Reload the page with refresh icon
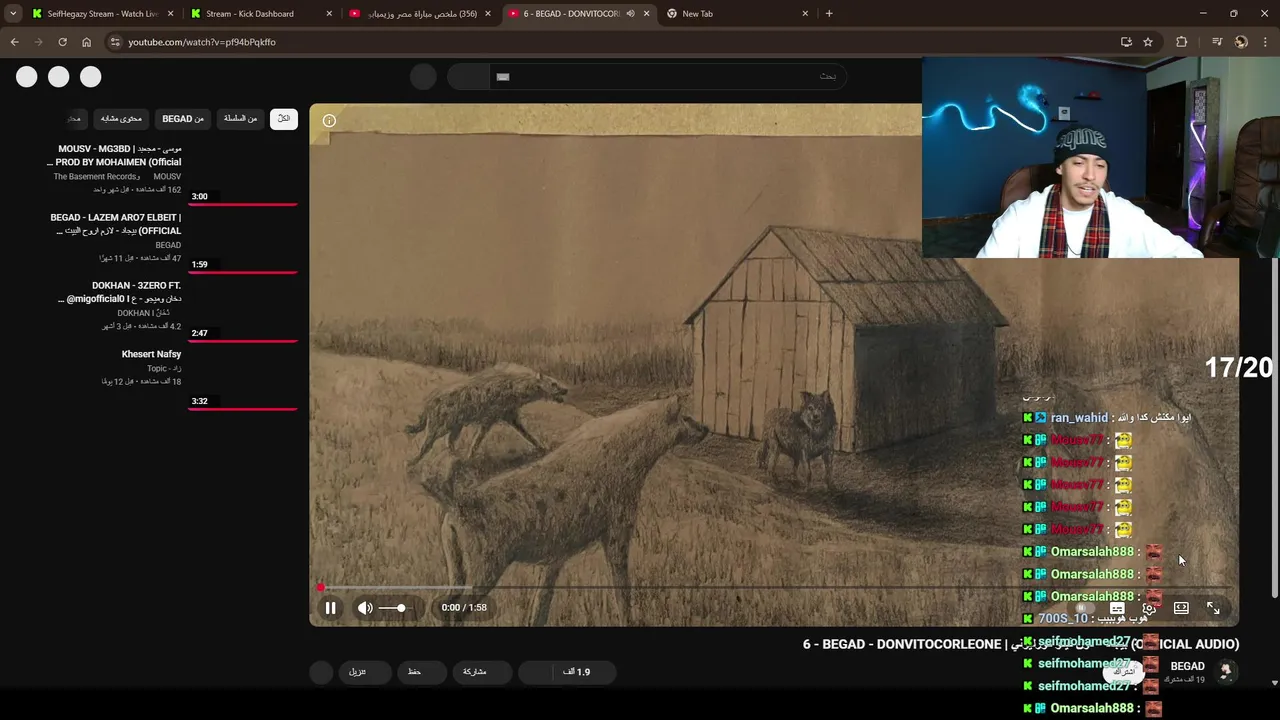 point(62,42)
